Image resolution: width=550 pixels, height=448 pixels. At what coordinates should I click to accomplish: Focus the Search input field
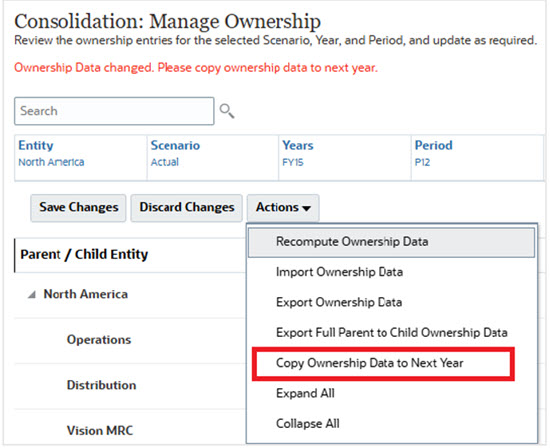click(114, 111)
